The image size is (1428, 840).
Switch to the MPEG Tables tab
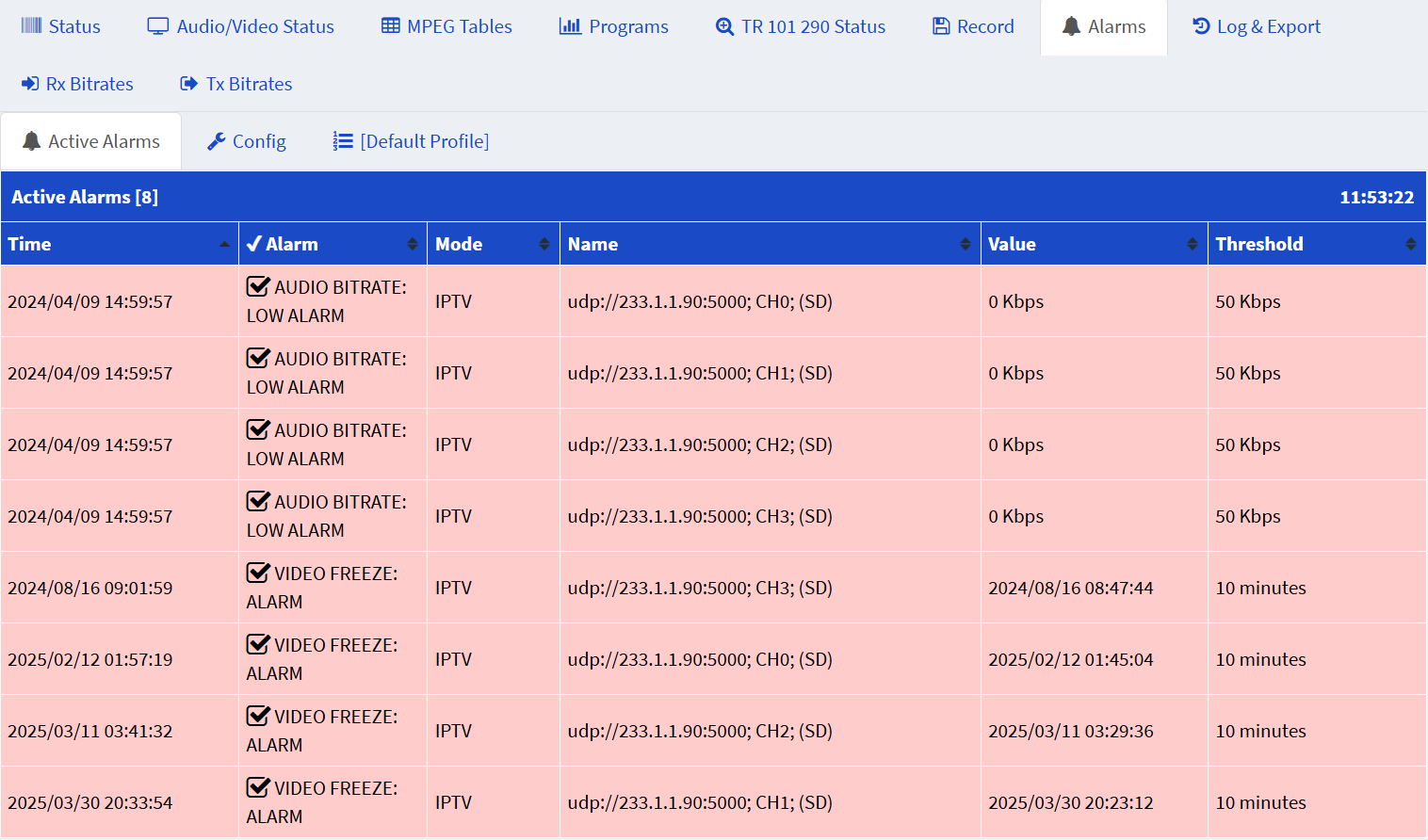pyautogui.click(x=446, y=26)
